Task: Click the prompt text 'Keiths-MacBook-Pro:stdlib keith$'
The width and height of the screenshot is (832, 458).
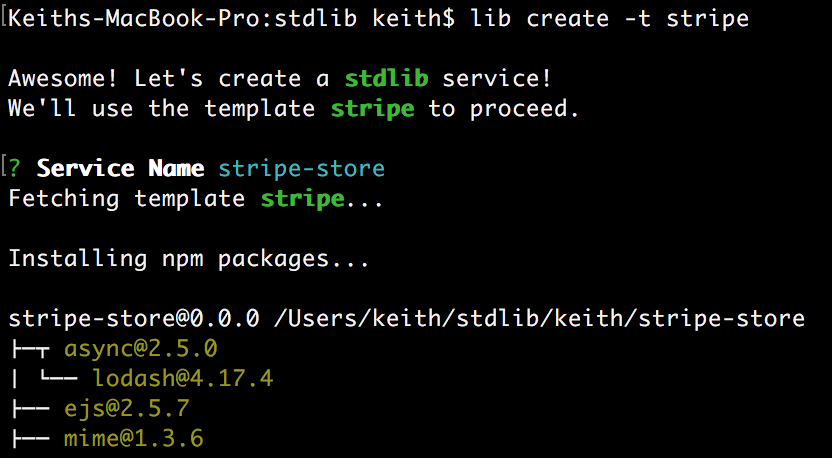Action: click(x=232, y=19)
